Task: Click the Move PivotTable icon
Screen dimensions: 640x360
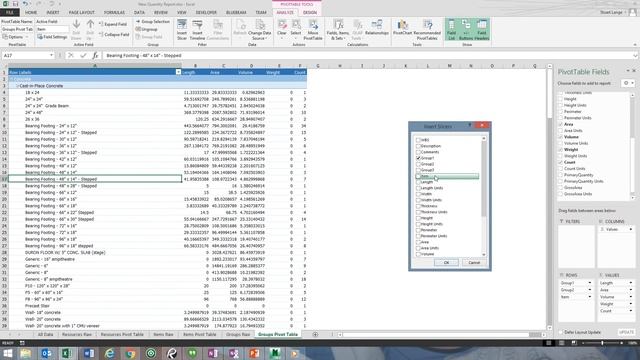Action: 313,29
